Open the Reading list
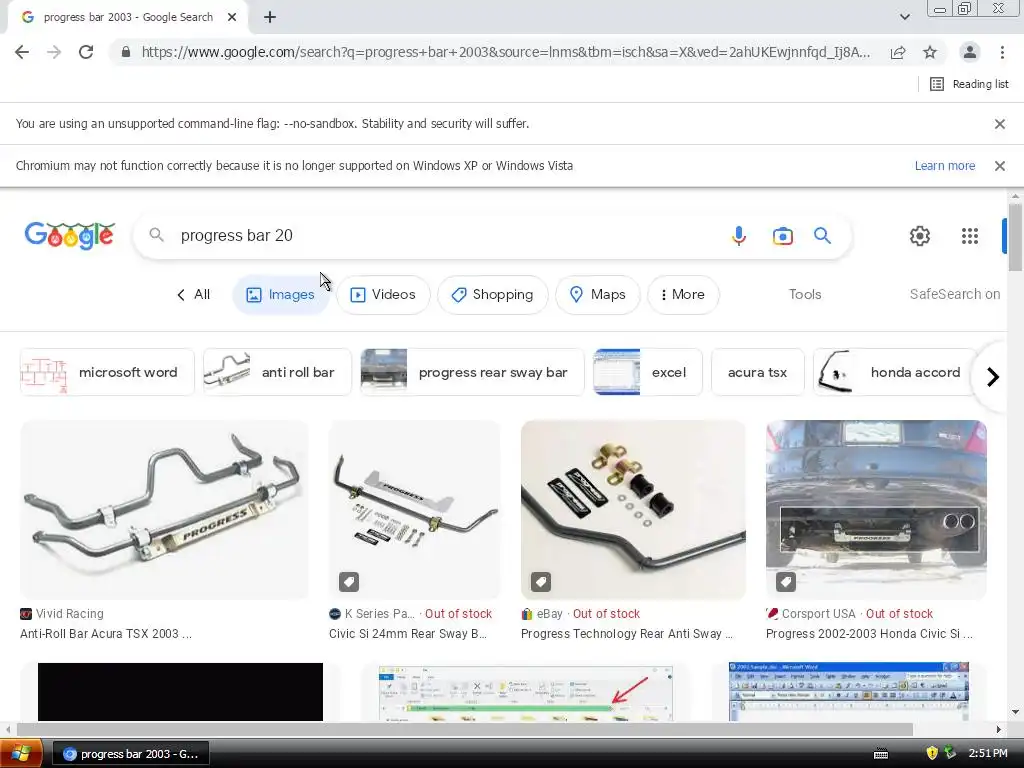The width and height of the screenshot is (1024, 768). point(969,84)
